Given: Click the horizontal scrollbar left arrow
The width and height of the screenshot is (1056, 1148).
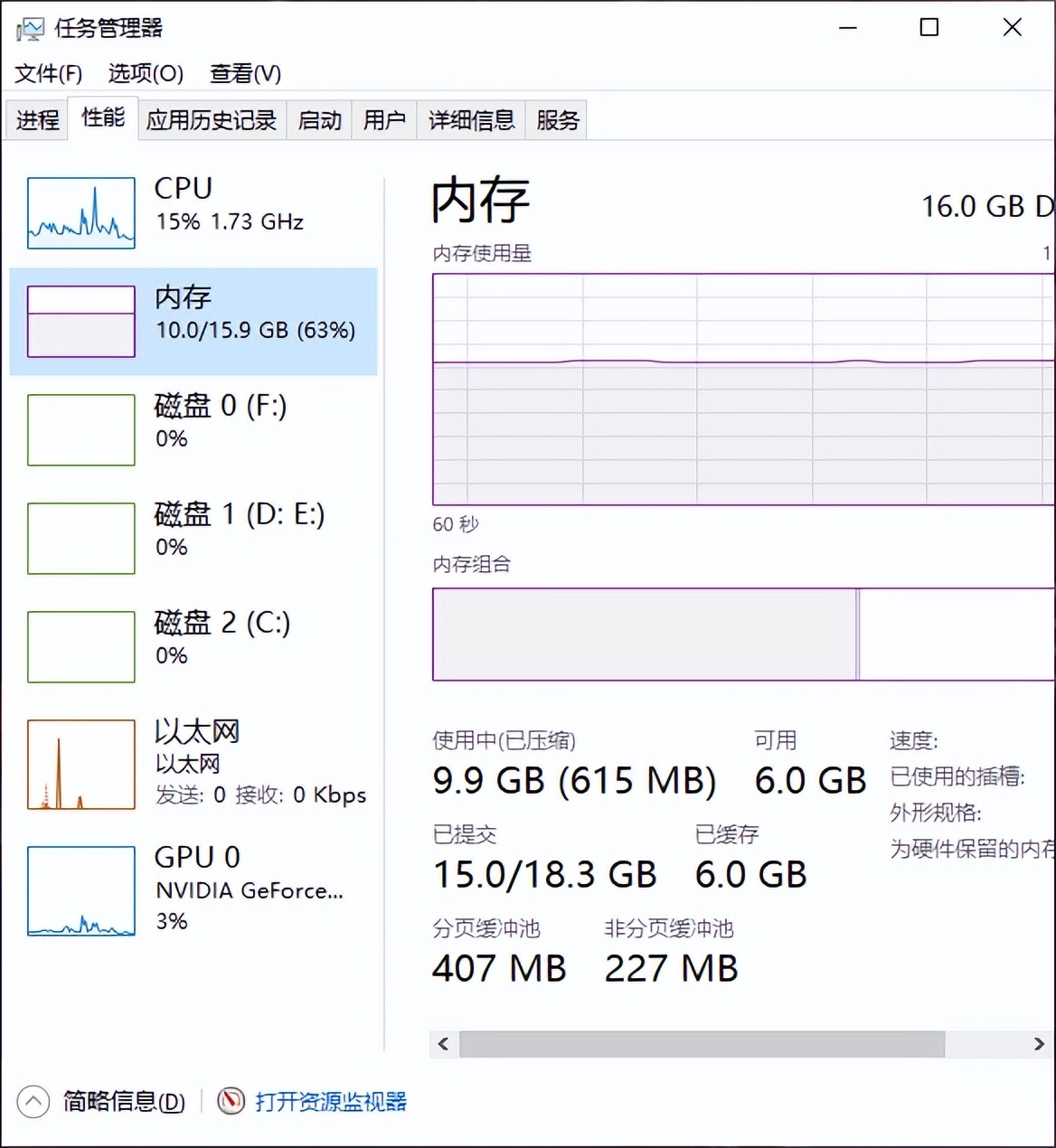Looking at the screenshot, I should click(443, 1044).
